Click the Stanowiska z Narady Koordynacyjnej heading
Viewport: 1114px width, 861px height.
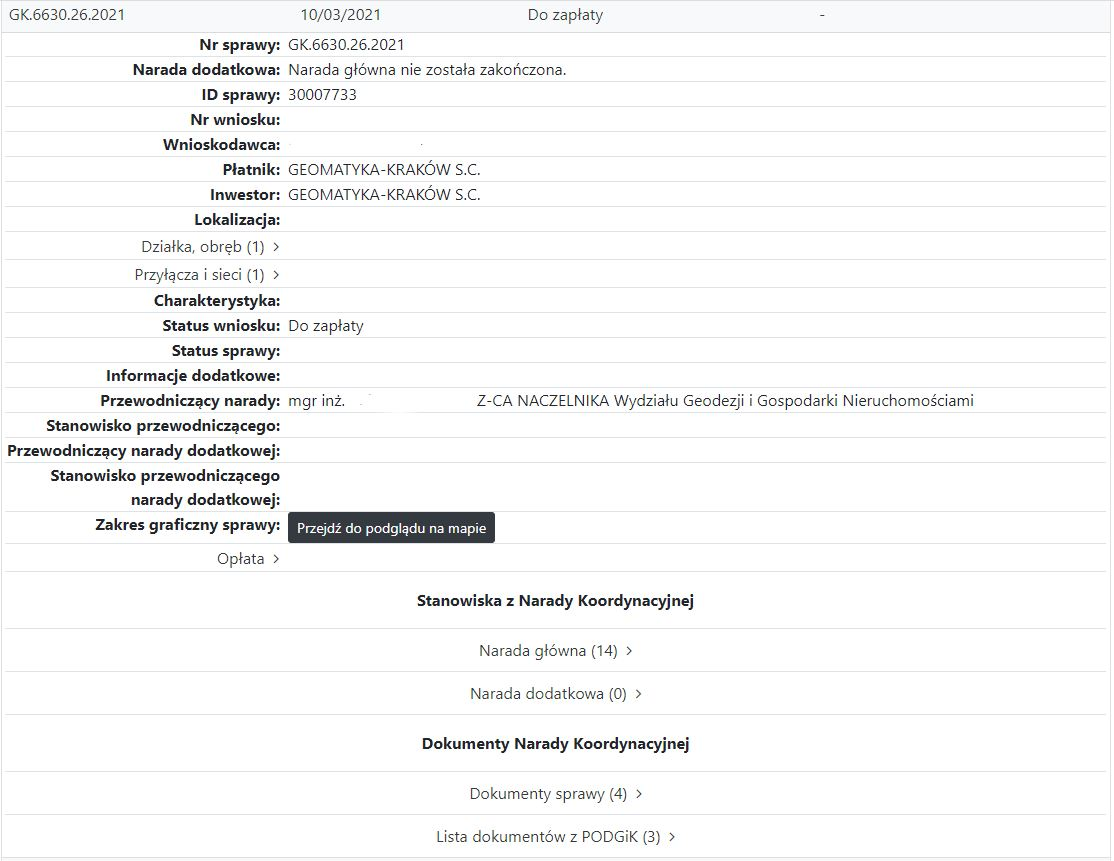tap(555, 601)
